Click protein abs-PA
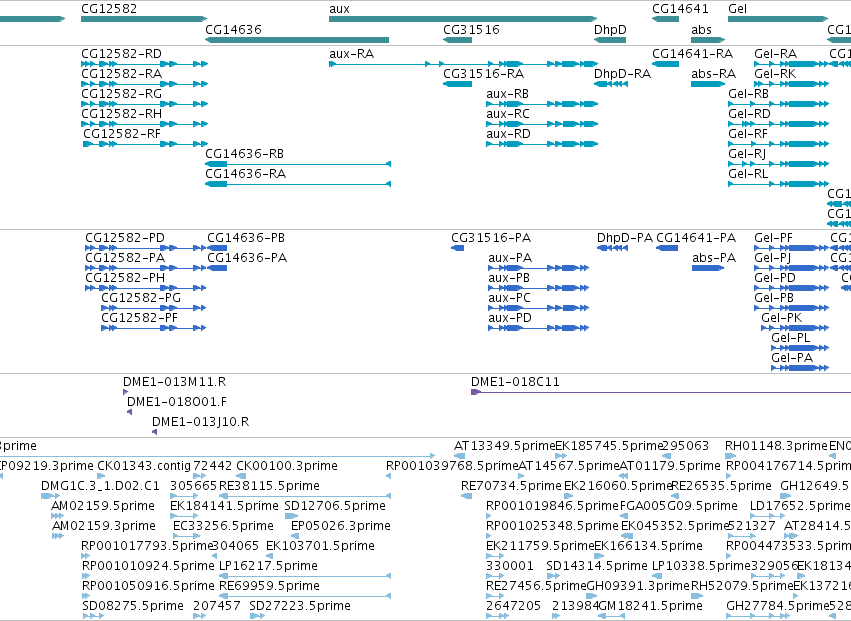The width and height of the screenshot is (851, 621). [714, 258]
